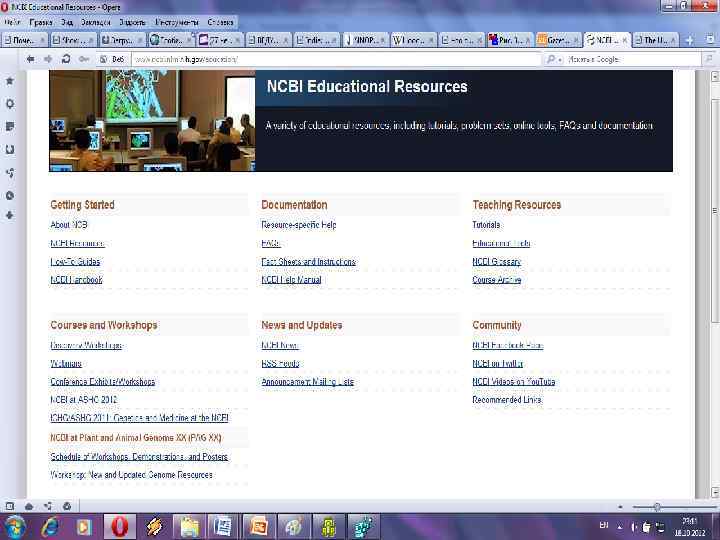The image size is (720, 540).
Task: Open the closed tabs trash icon
Action: (710, 40)
